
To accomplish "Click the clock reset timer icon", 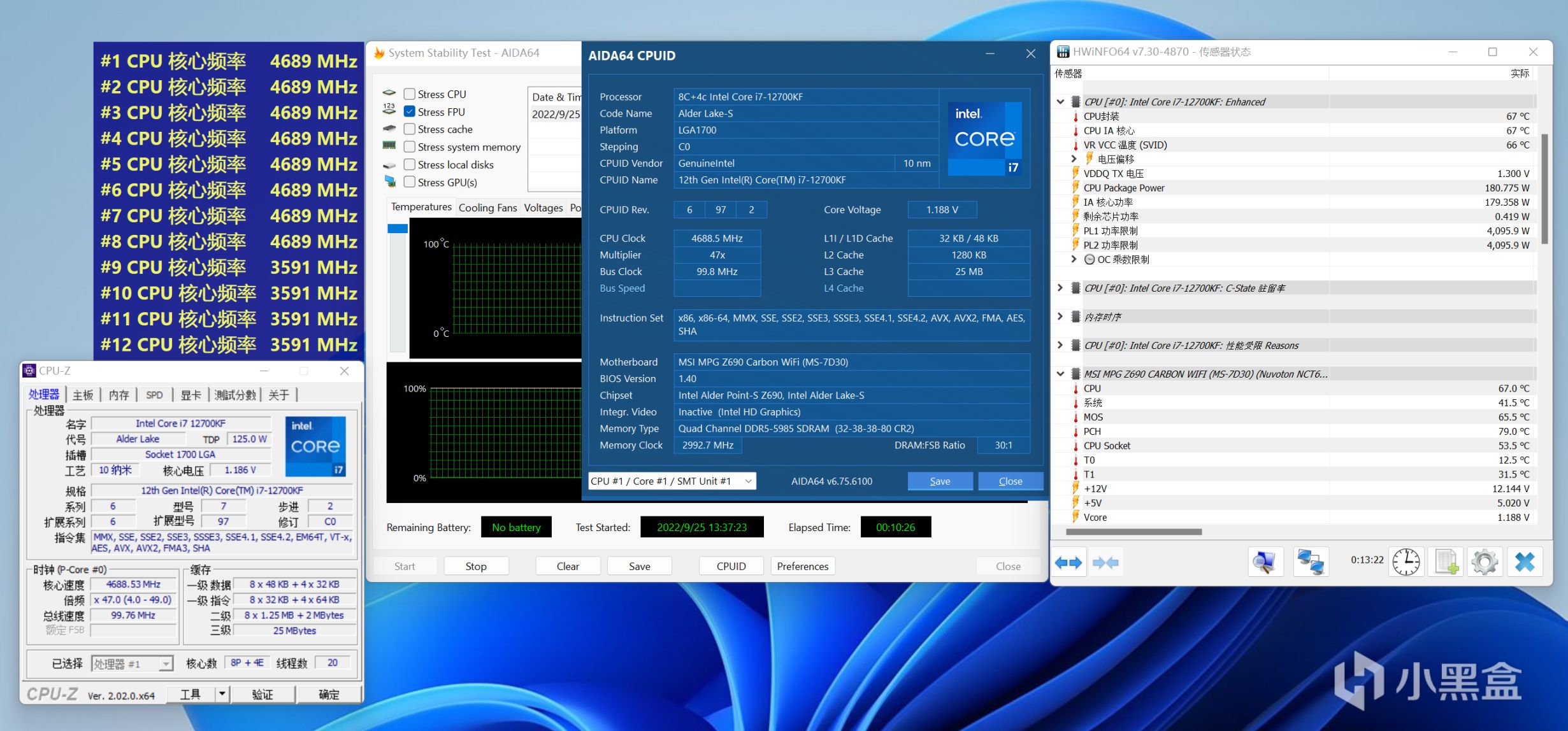I will coord(1406,563).
